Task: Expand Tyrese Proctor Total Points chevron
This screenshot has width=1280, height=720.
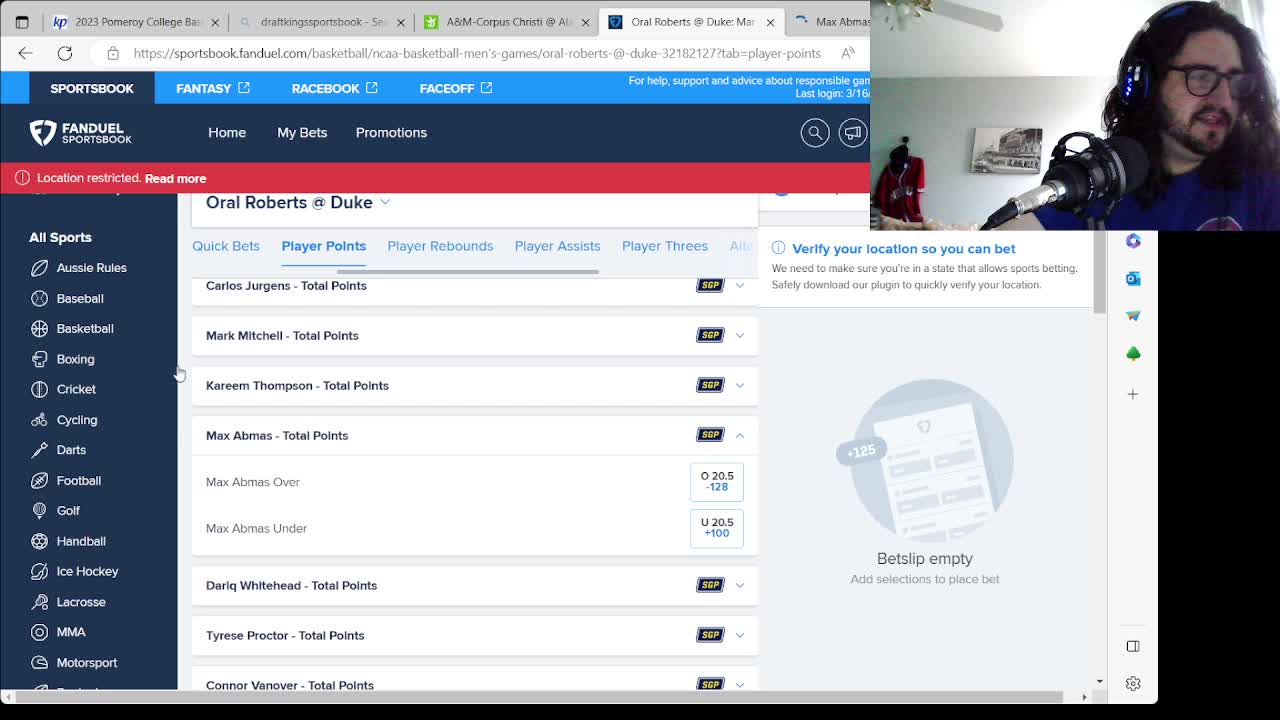Action: click(x=740, y=635)
